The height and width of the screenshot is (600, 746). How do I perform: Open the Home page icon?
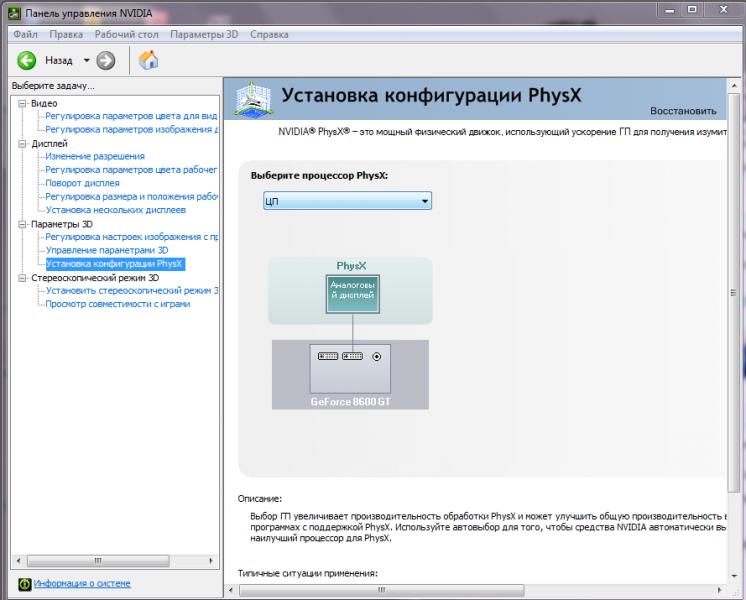tap(148, 60)
